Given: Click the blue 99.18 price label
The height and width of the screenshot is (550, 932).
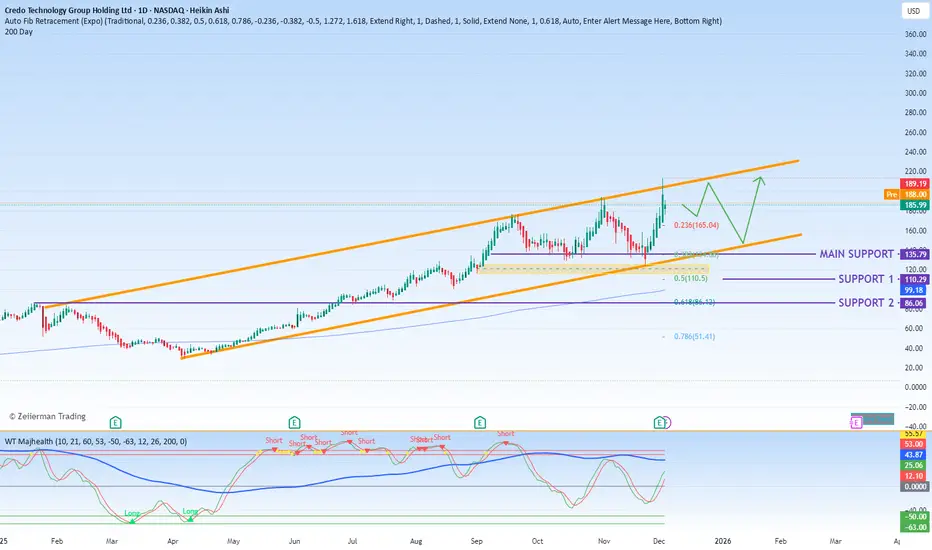Looking at the screenshot, I should point(914,290).
